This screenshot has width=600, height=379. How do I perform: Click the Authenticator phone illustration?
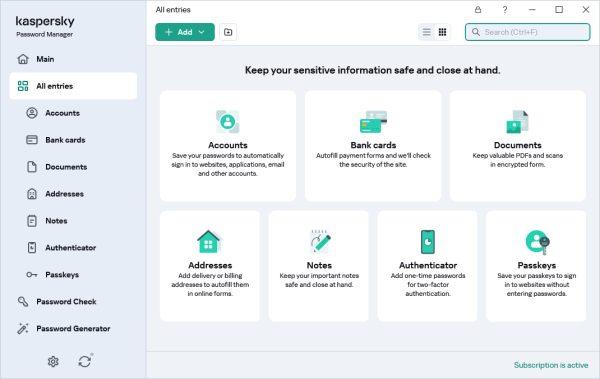click(428, 242)
